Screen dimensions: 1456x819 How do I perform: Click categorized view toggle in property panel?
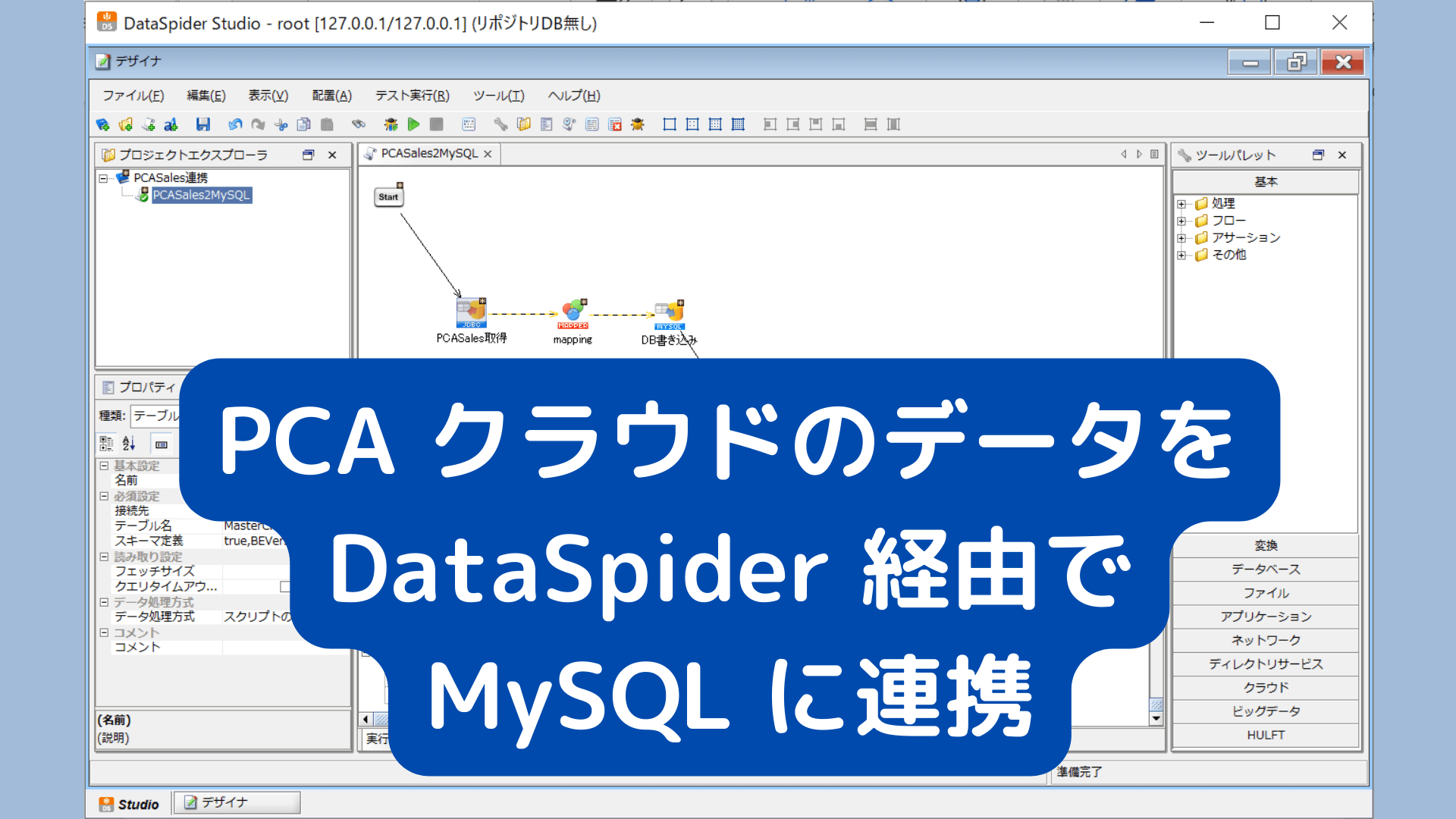click(x=106, y=444)
